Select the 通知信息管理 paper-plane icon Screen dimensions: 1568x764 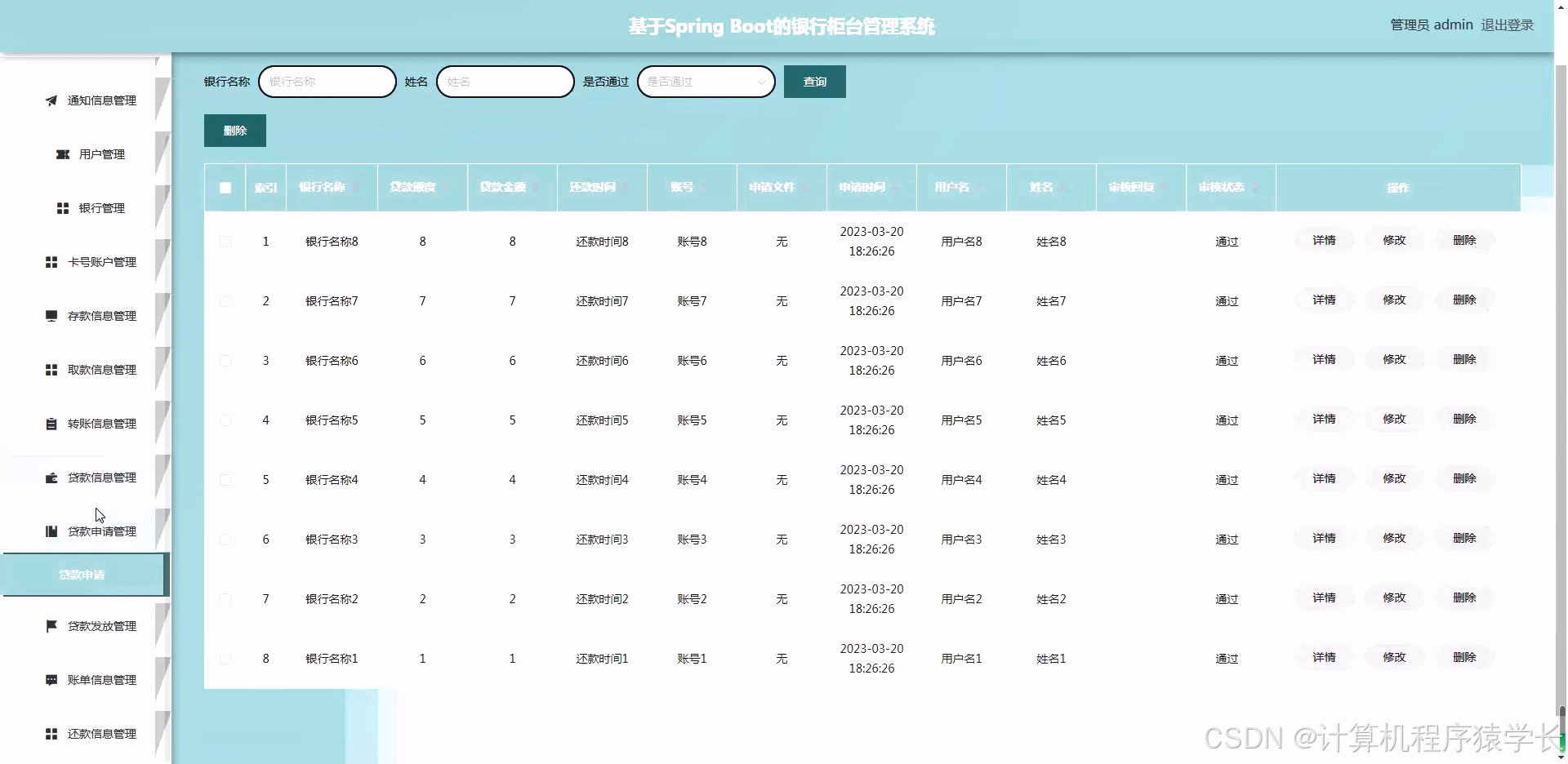pos(51,100)
